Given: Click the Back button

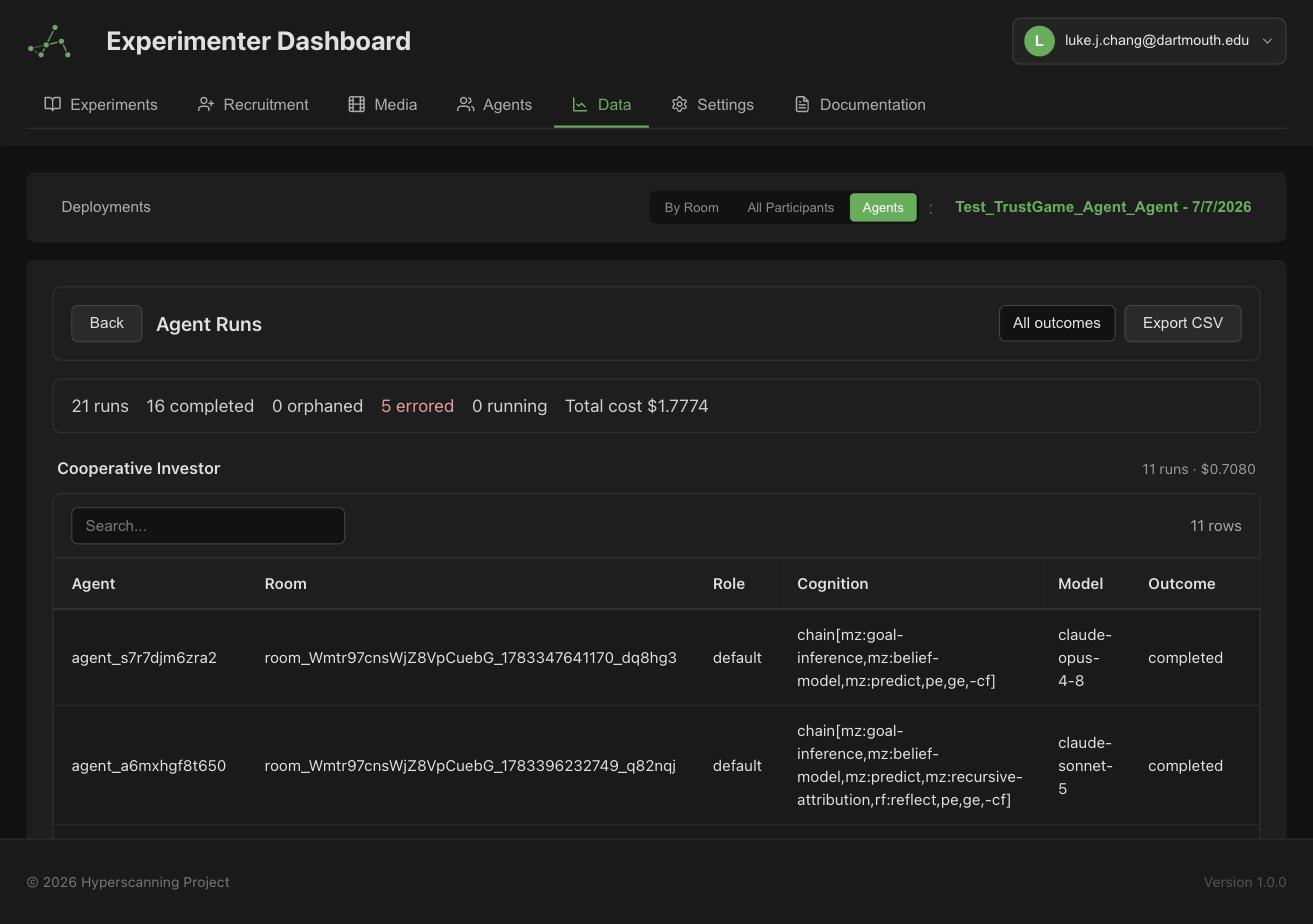Looking at the screenshot, I should click(x=107, y=323).
